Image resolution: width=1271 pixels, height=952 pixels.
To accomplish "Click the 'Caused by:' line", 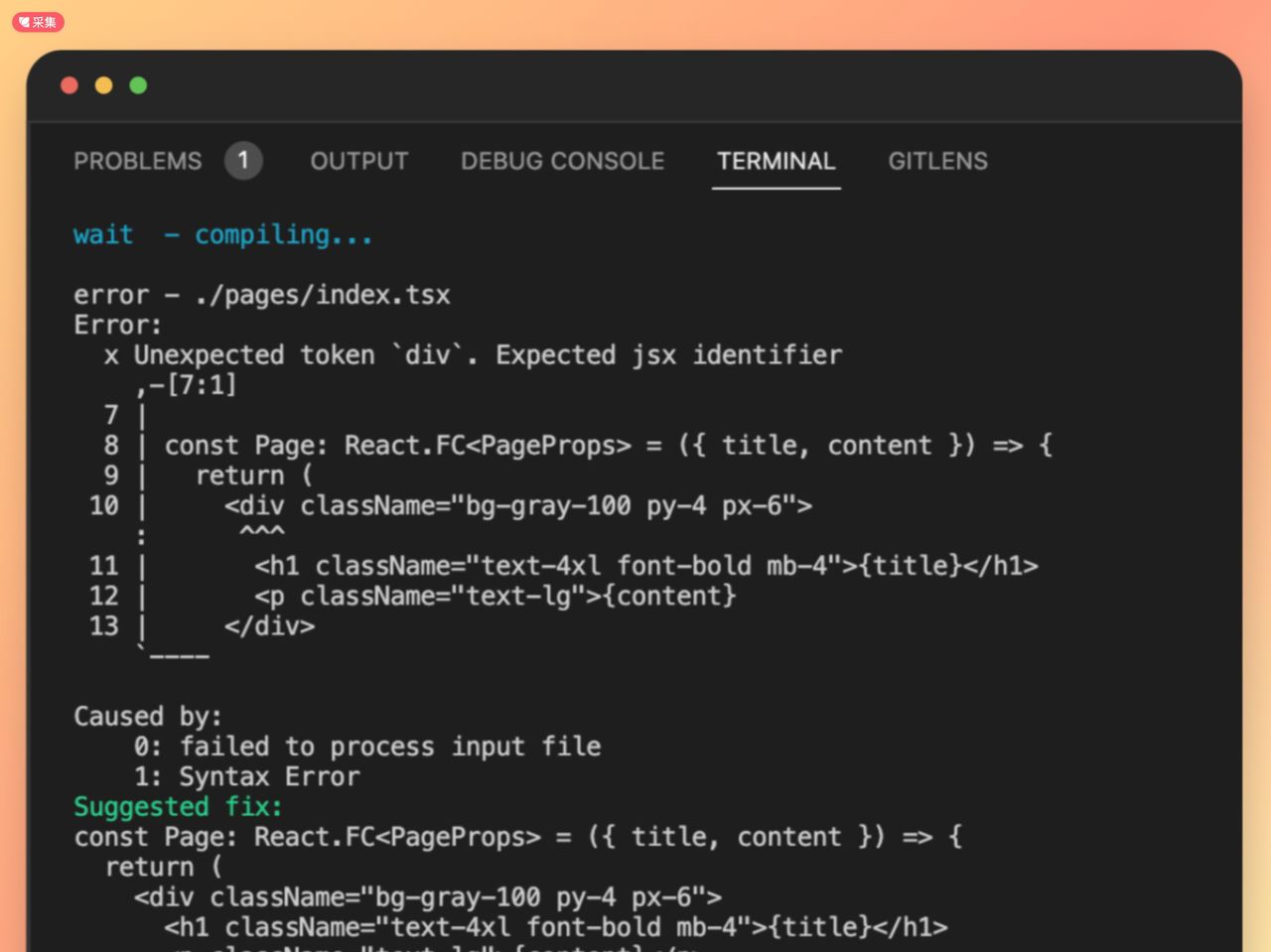I will point(148,717).
